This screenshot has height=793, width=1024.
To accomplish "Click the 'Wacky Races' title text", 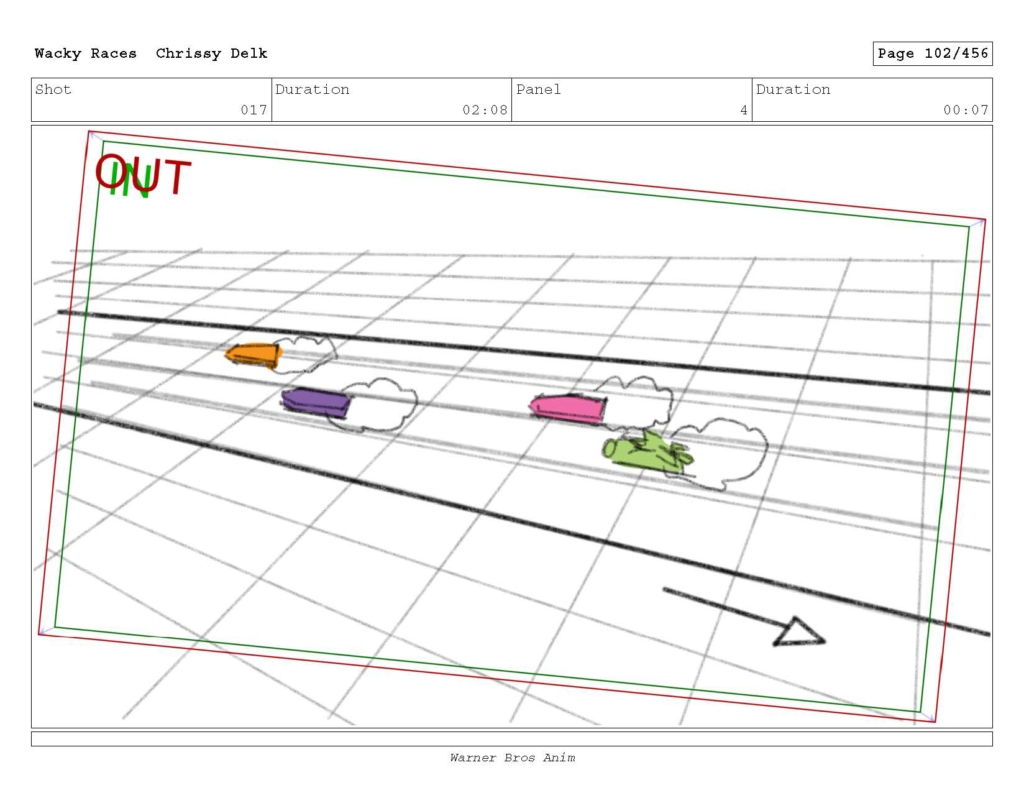I will point(86,54).
